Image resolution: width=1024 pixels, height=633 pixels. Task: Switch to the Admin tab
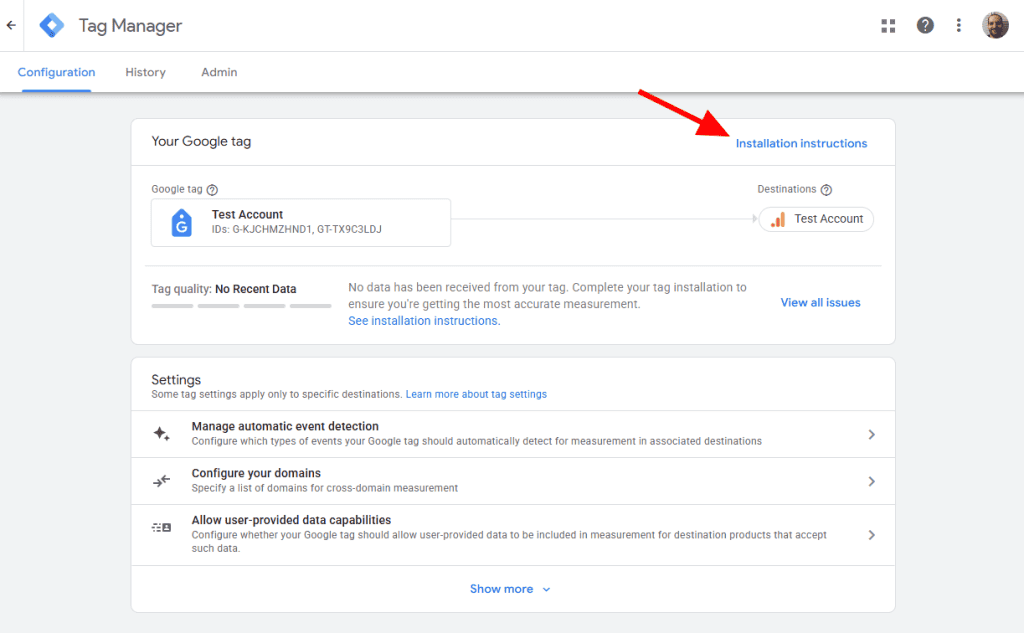(219, 72)
